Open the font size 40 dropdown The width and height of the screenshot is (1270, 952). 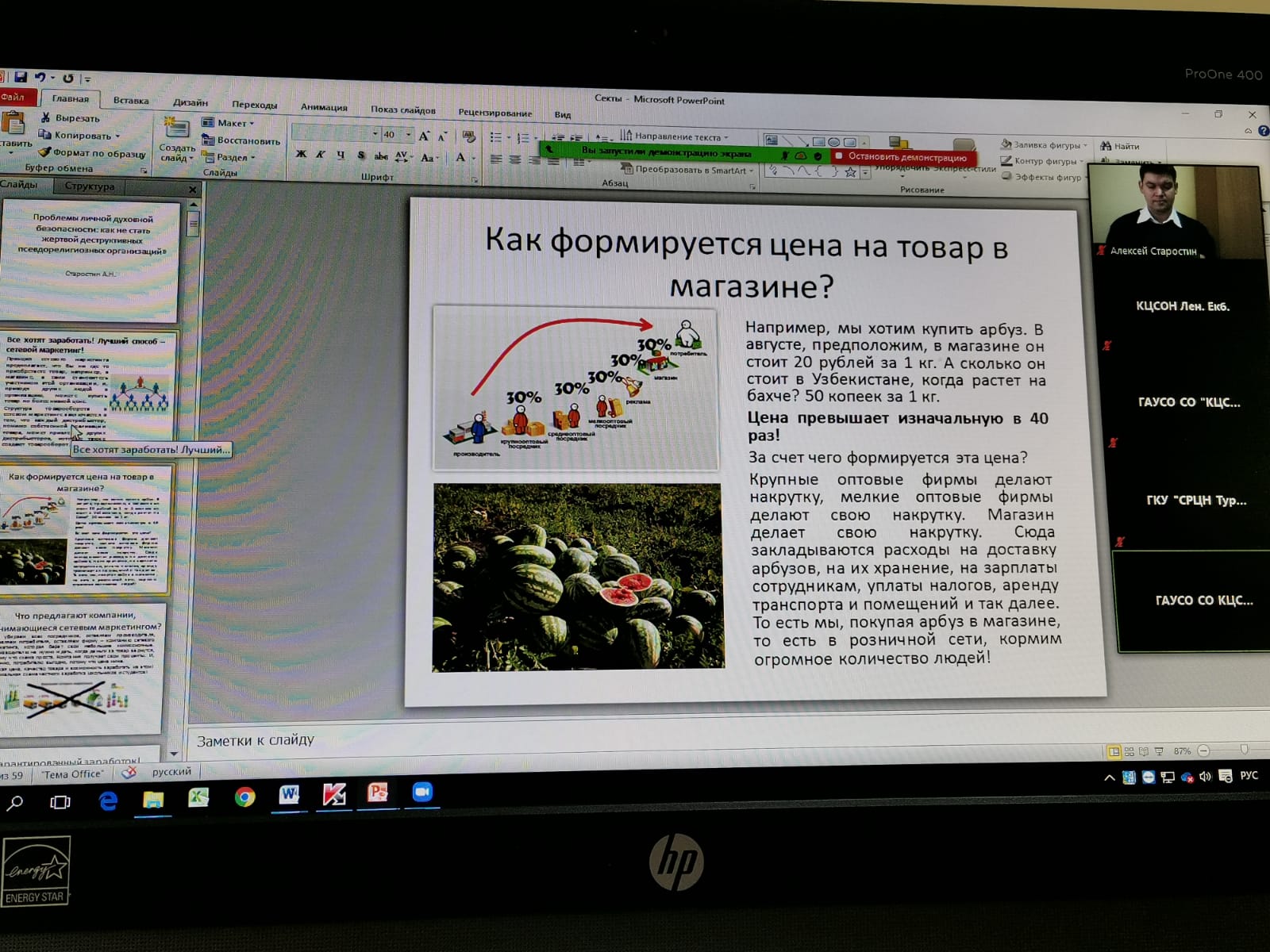coord(408,135)
